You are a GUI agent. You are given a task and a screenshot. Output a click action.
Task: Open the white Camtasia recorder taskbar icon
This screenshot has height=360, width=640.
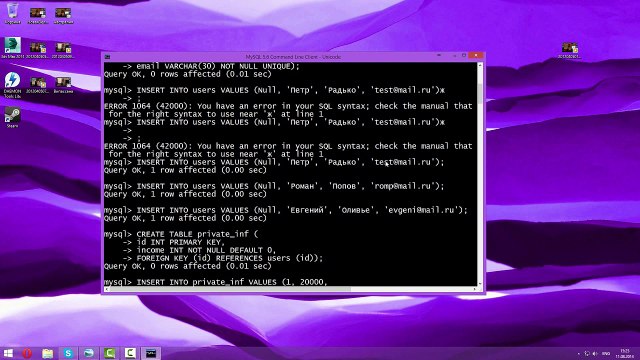(130, 353)
